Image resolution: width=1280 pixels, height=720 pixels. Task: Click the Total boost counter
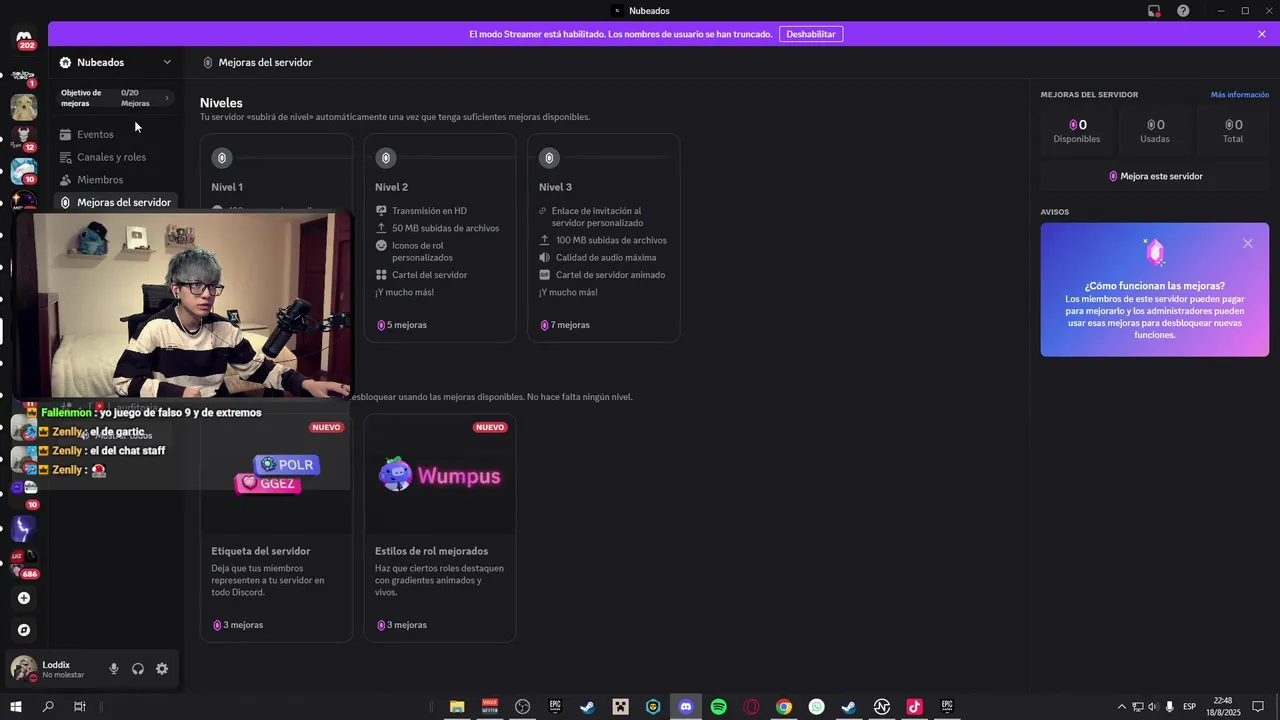click(x=1233, y=131)
